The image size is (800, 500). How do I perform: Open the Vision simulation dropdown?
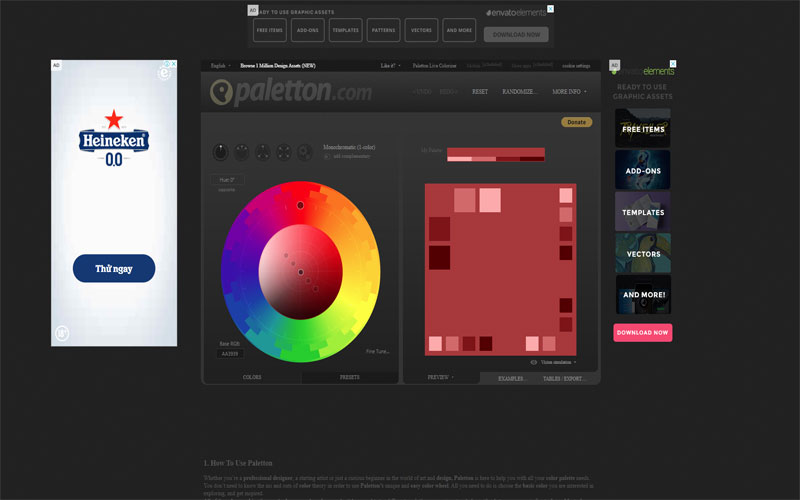pyautogui.click(x=558, y=362)
